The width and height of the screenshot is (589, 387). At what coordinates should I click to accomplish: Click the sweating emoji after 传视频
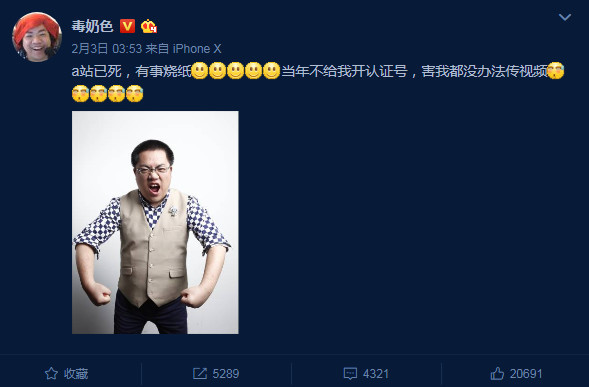click(556, 70)
